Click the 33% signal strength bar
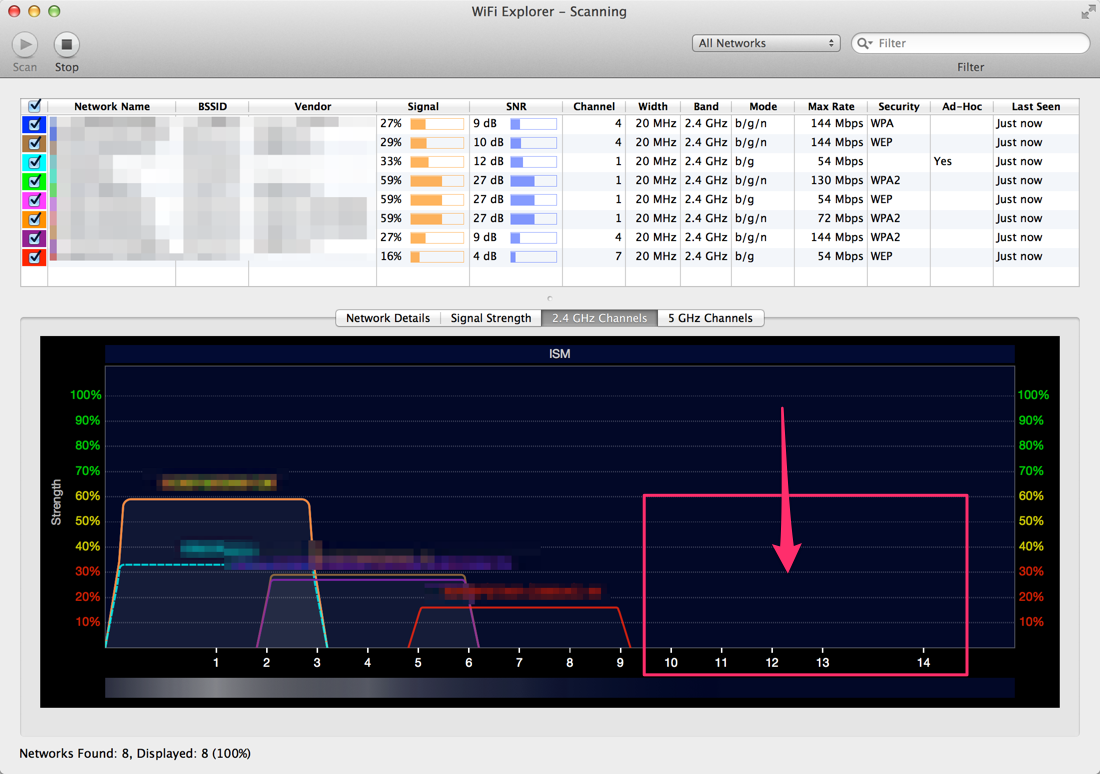 (x=436, y=162)
